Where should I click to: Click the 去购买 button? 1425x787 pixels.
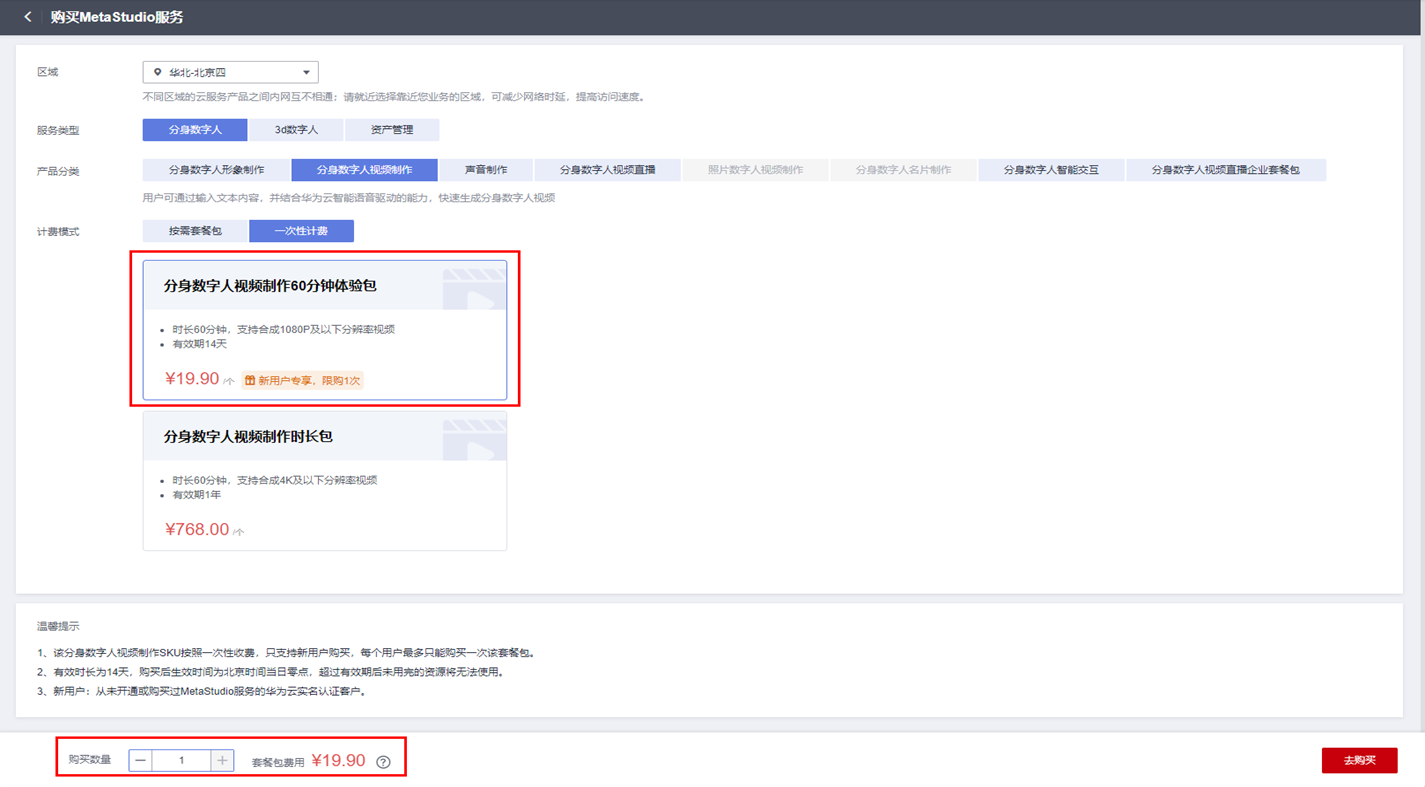point(1359,761)
